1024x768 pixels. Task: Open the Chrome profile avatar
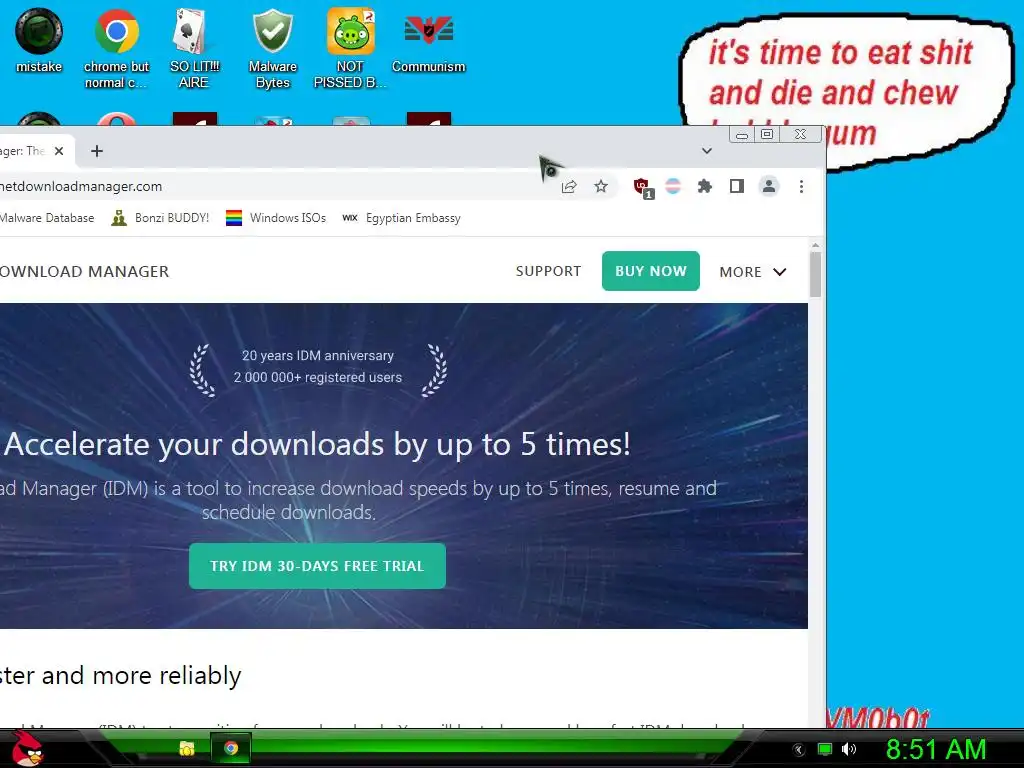tap(769, 187)
